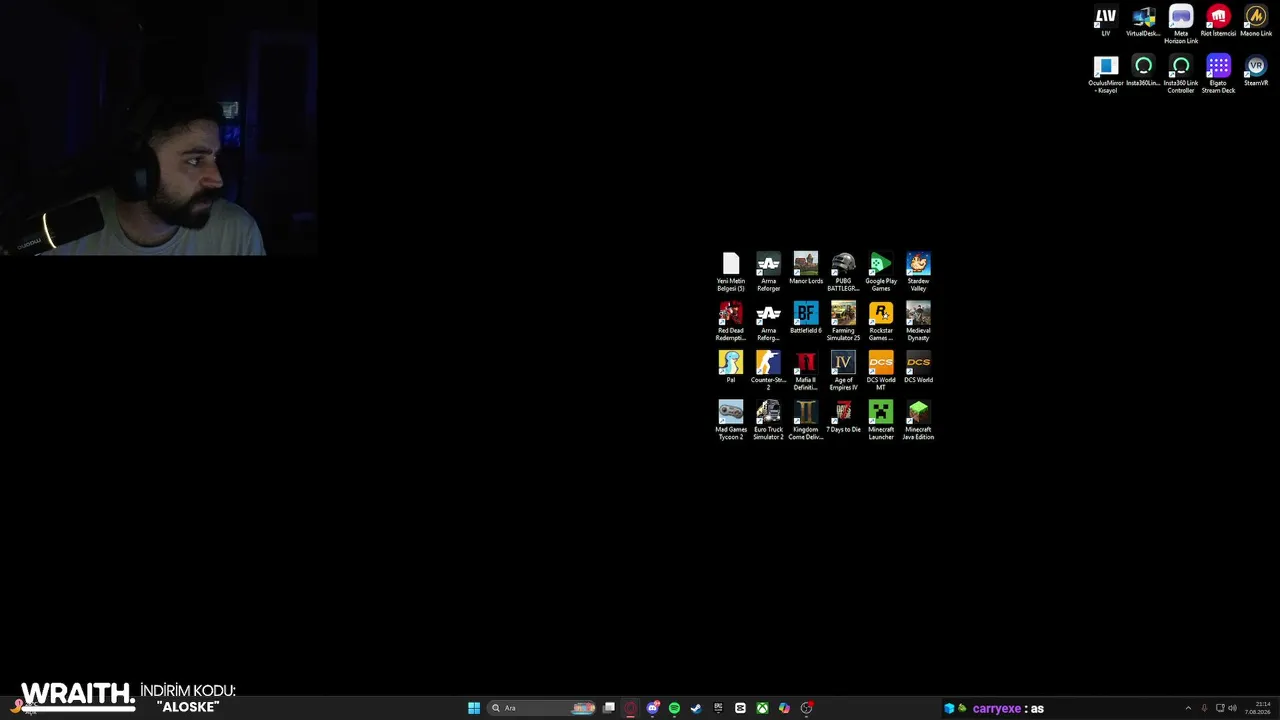The height and width of the screenshot is (720, 1280).
Task: Open the volume speaker tray icon
Action: 1232,708
